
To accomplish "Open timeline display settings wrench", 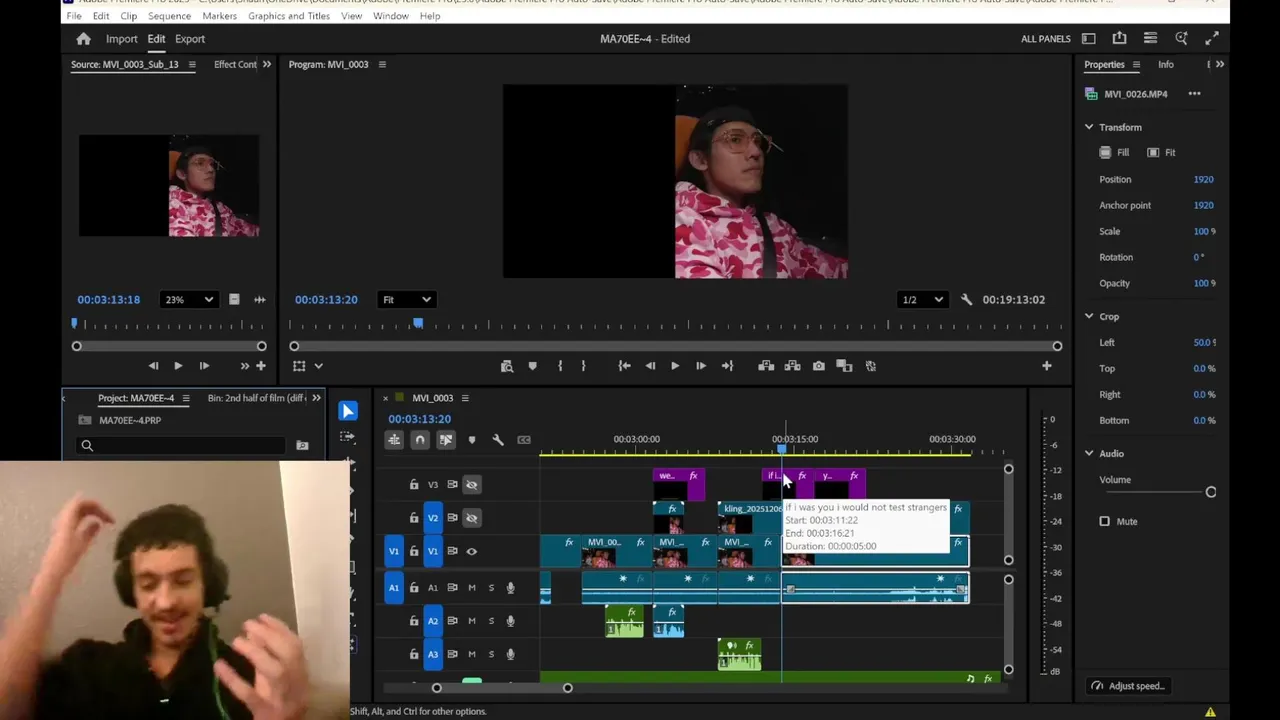I will coord(498,440).
